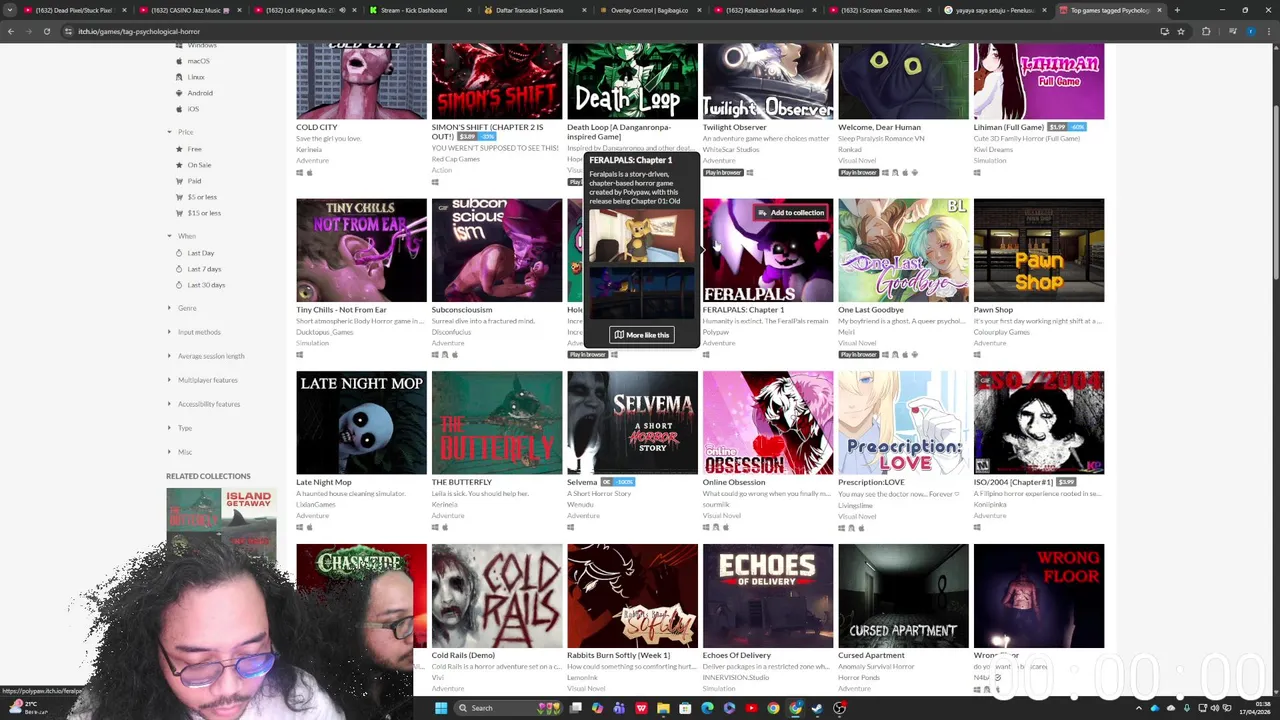Open Kerineia developer link under COLD CITY
This screenshot has width=1280, height=720.
pyautogui.click(x=309, y=149)
